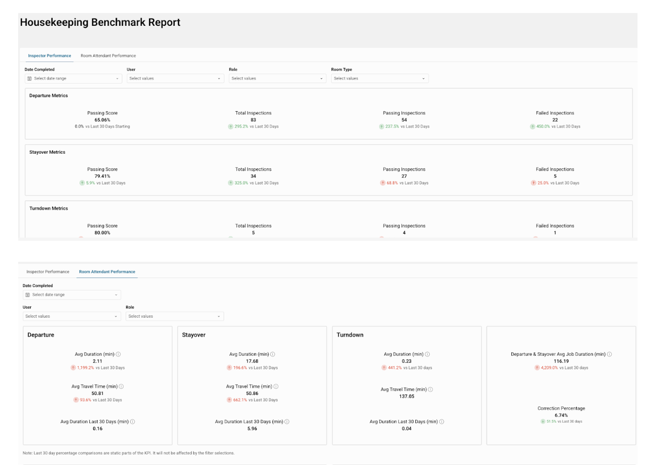This screenshot has height=471, width=670.
Task: Click green trend icon under Departure Total Inspections
Action: tap(230, 127)
